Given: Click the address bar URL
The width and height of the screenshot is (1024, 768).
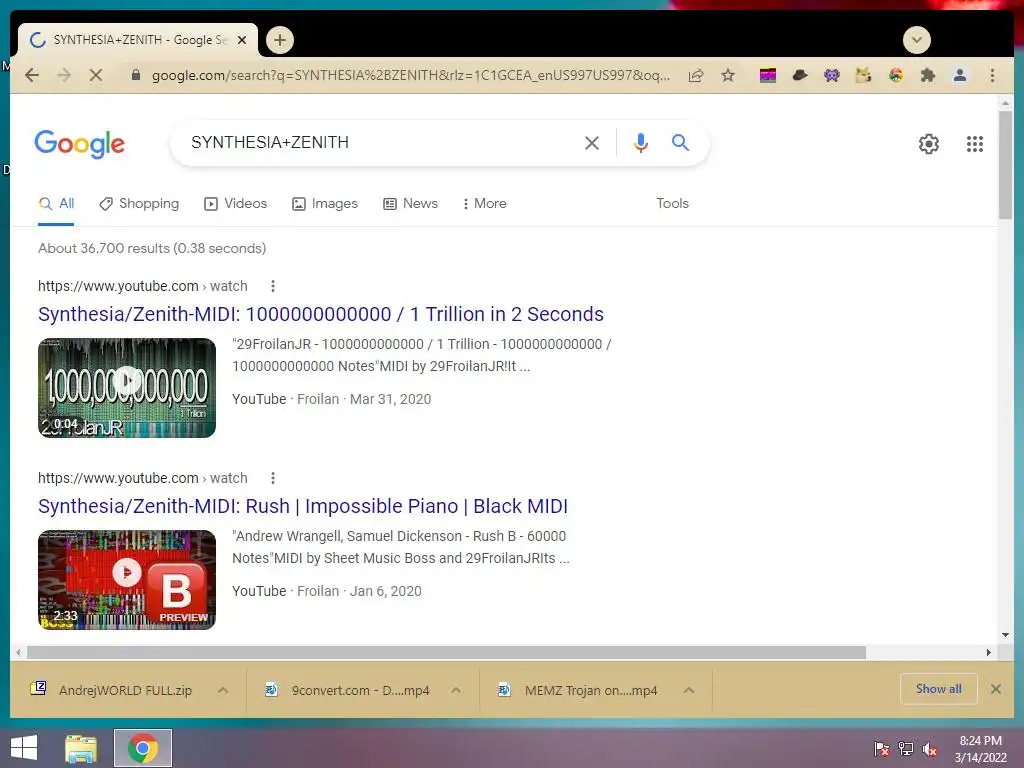Looking at the screenshot, I should pos(411,75).
